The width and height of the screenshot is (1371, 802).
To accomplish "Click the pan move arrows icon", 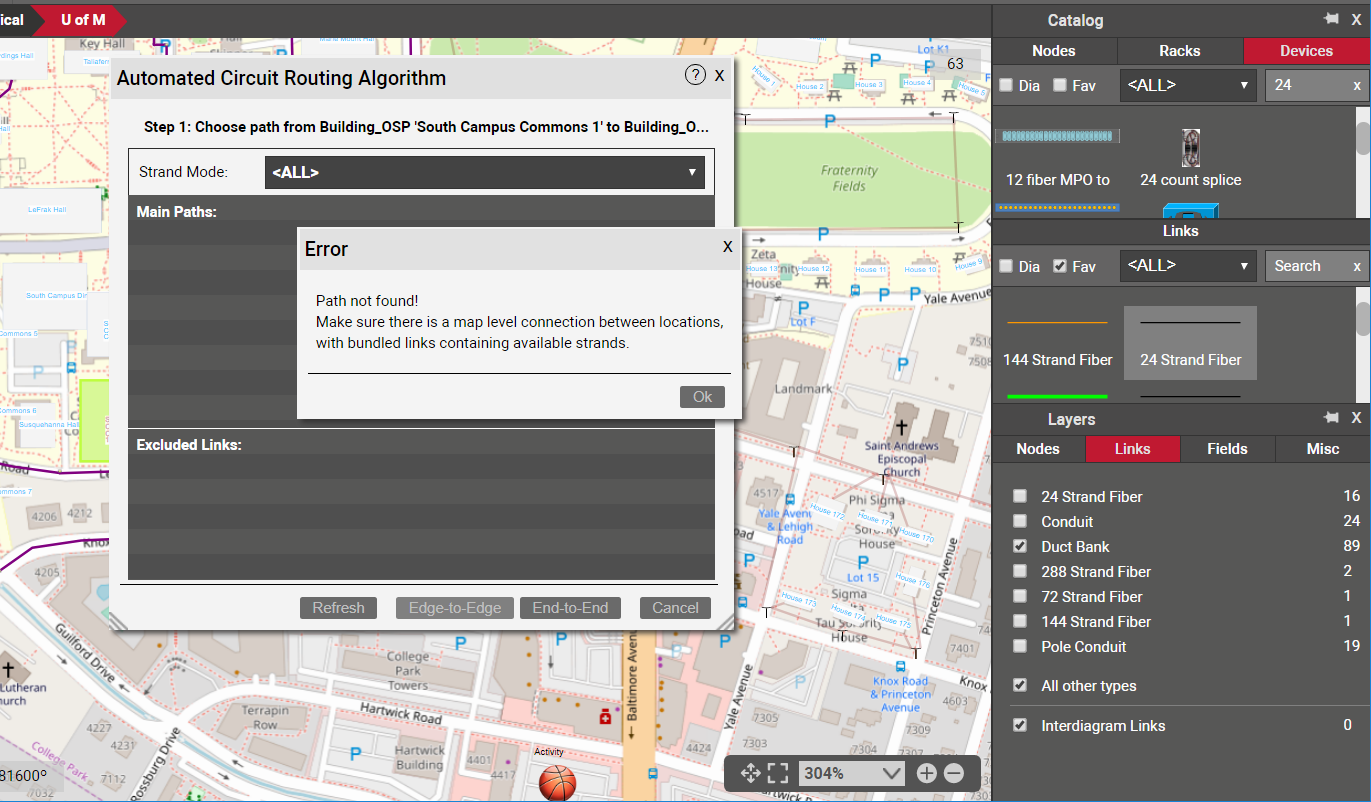I will point(750,773).
